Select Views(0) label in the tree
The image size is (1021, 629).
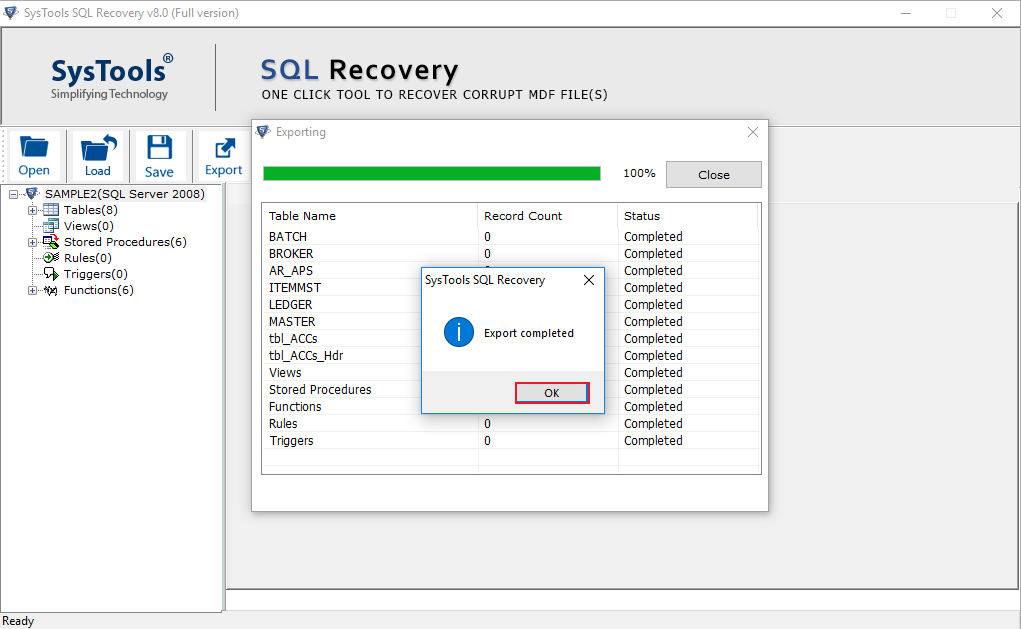89,226
